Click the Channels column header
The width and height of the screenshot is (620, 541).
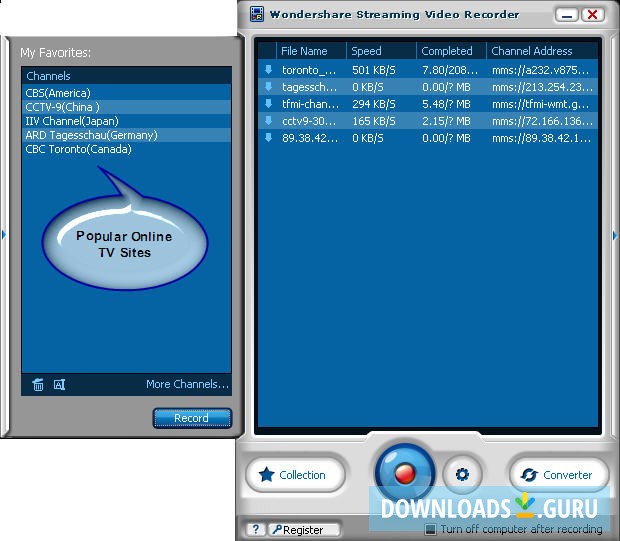point(126,76)
